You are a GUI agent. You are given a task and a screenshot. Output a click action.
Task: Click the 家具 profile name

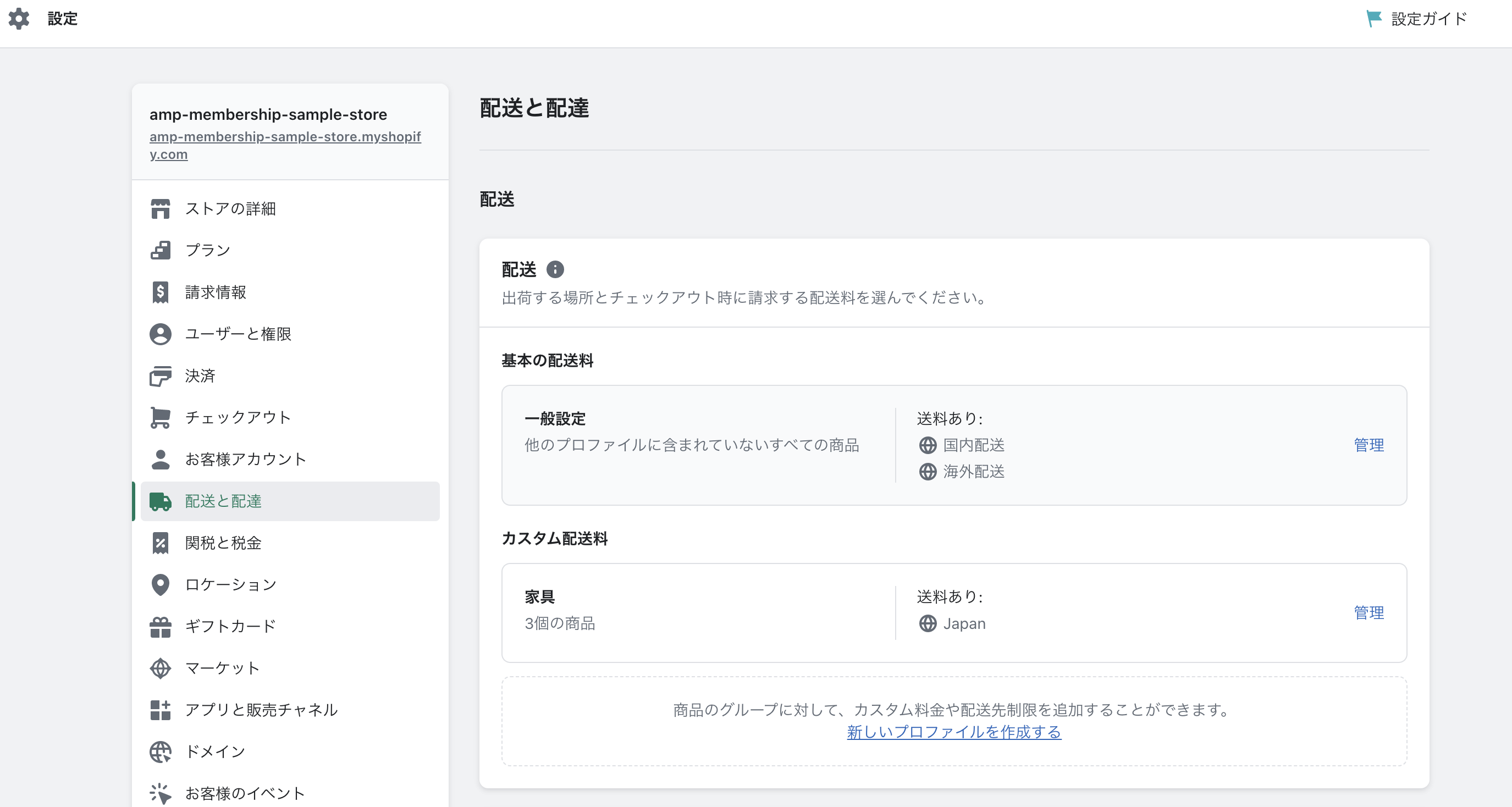539,597
